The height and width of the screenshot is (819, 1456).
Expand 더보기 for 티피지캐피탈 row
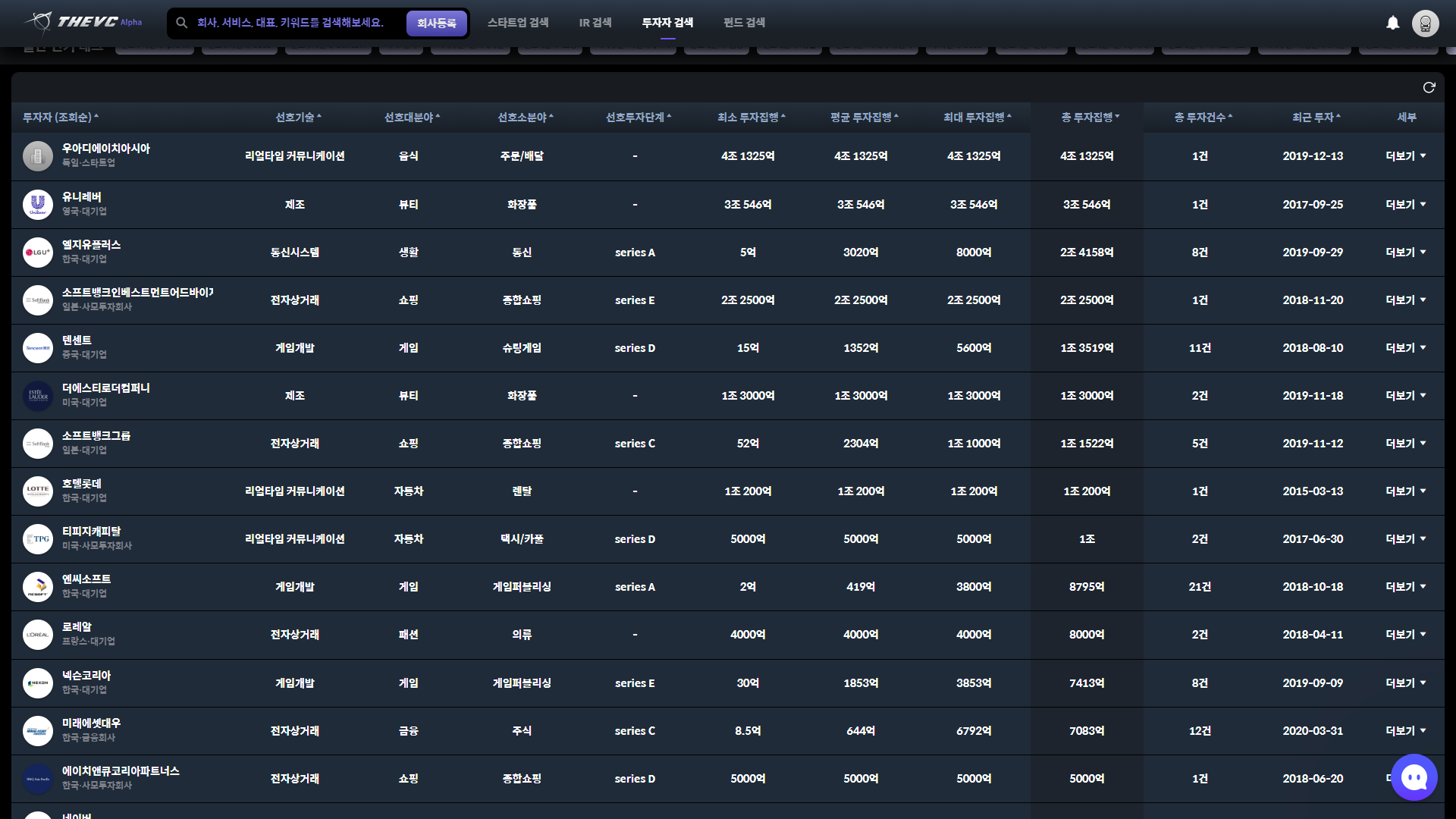1405,539
